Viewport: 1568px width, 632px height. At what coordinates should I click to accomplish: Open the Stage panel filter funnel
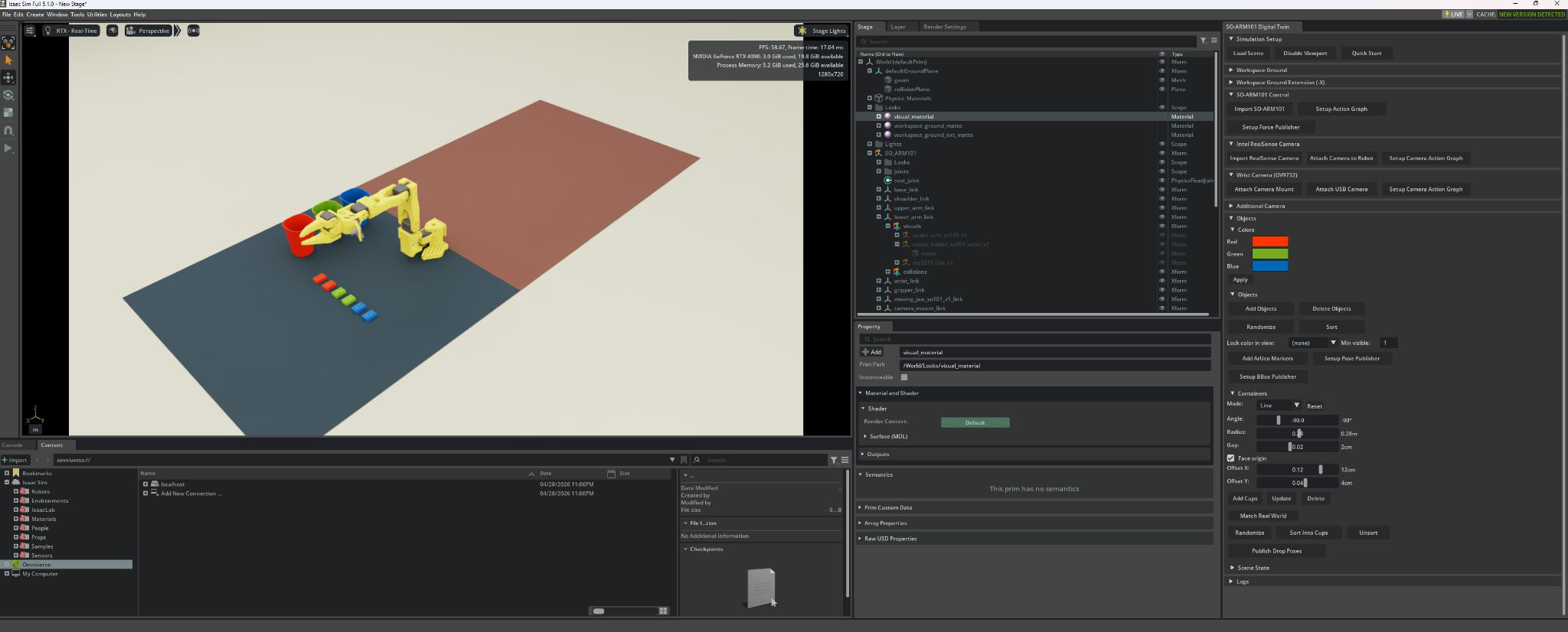1203,41
